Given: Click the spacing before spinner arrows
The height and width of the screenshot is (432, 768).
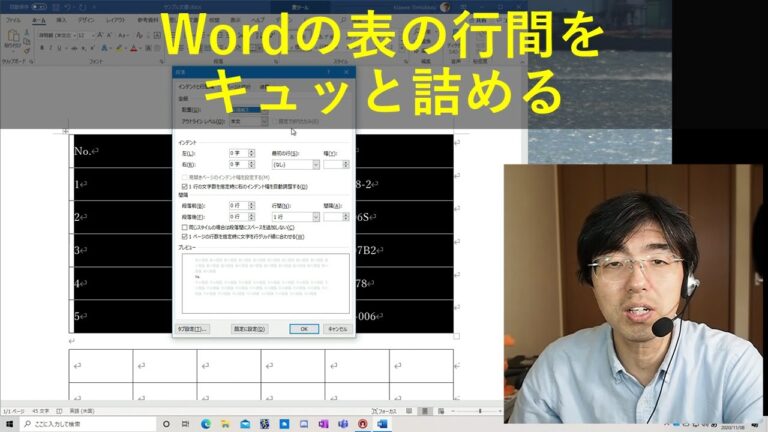Looking at the screenshot, I should (x=251, y=205).
